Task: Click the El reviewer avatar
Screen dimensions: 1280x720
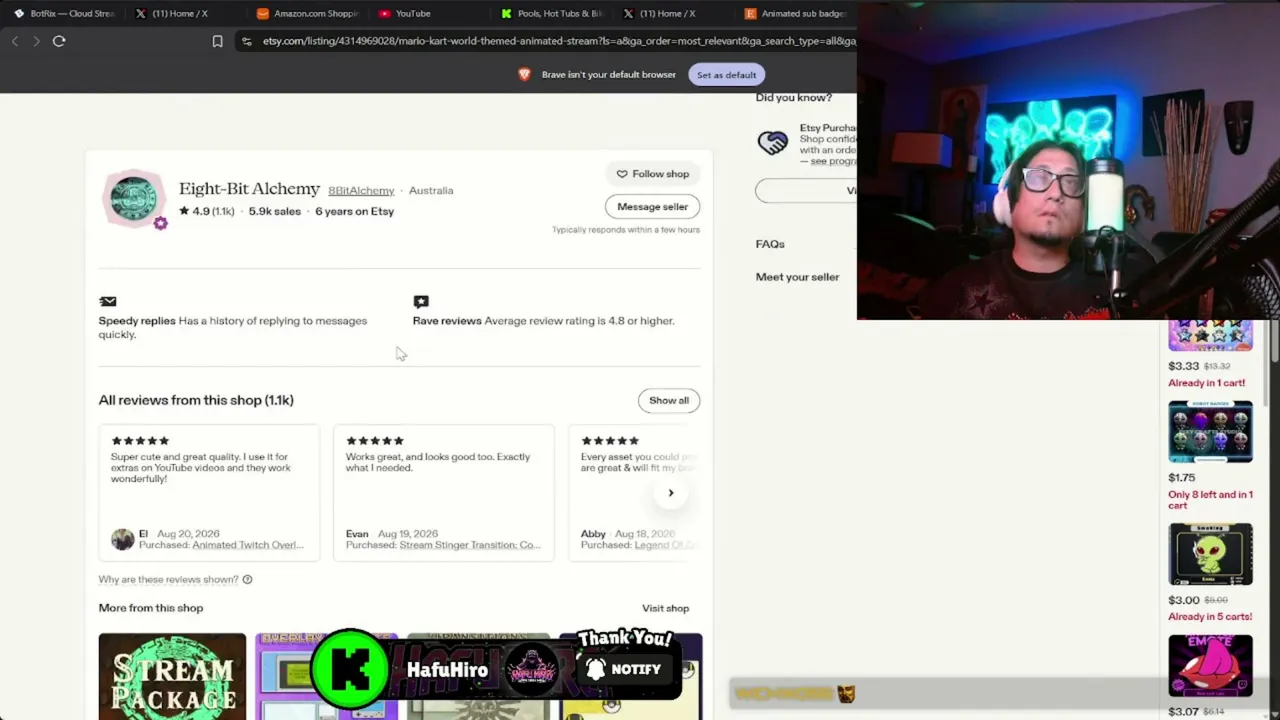Action: coord(123,539)
